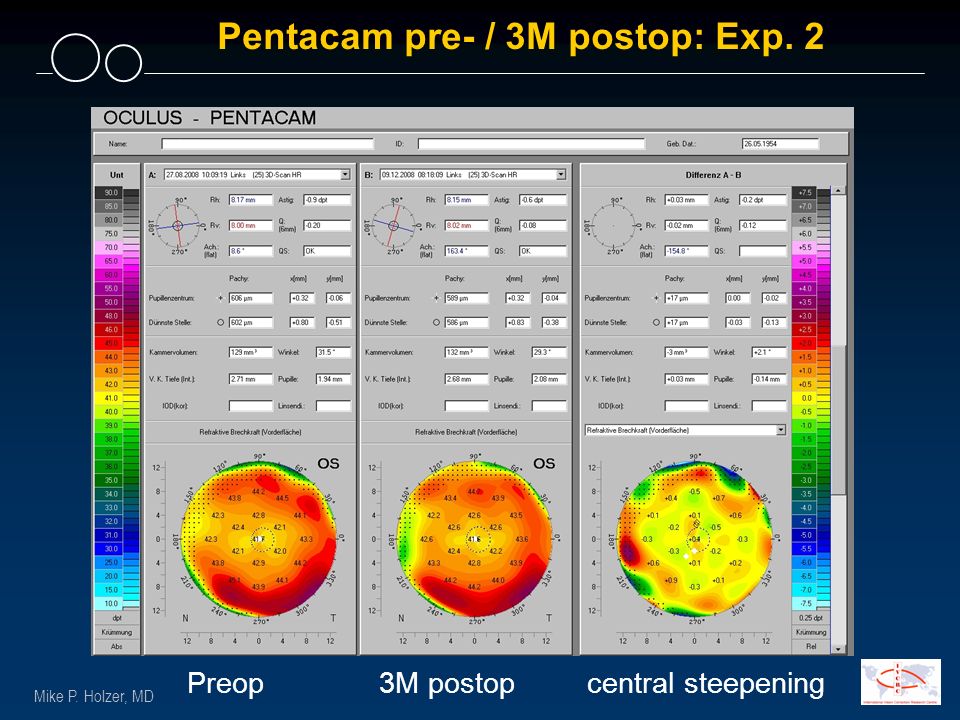960x720 pixels.
Task: Click difference Winkel field +2.1°
Action: click(x=769, y=353)
